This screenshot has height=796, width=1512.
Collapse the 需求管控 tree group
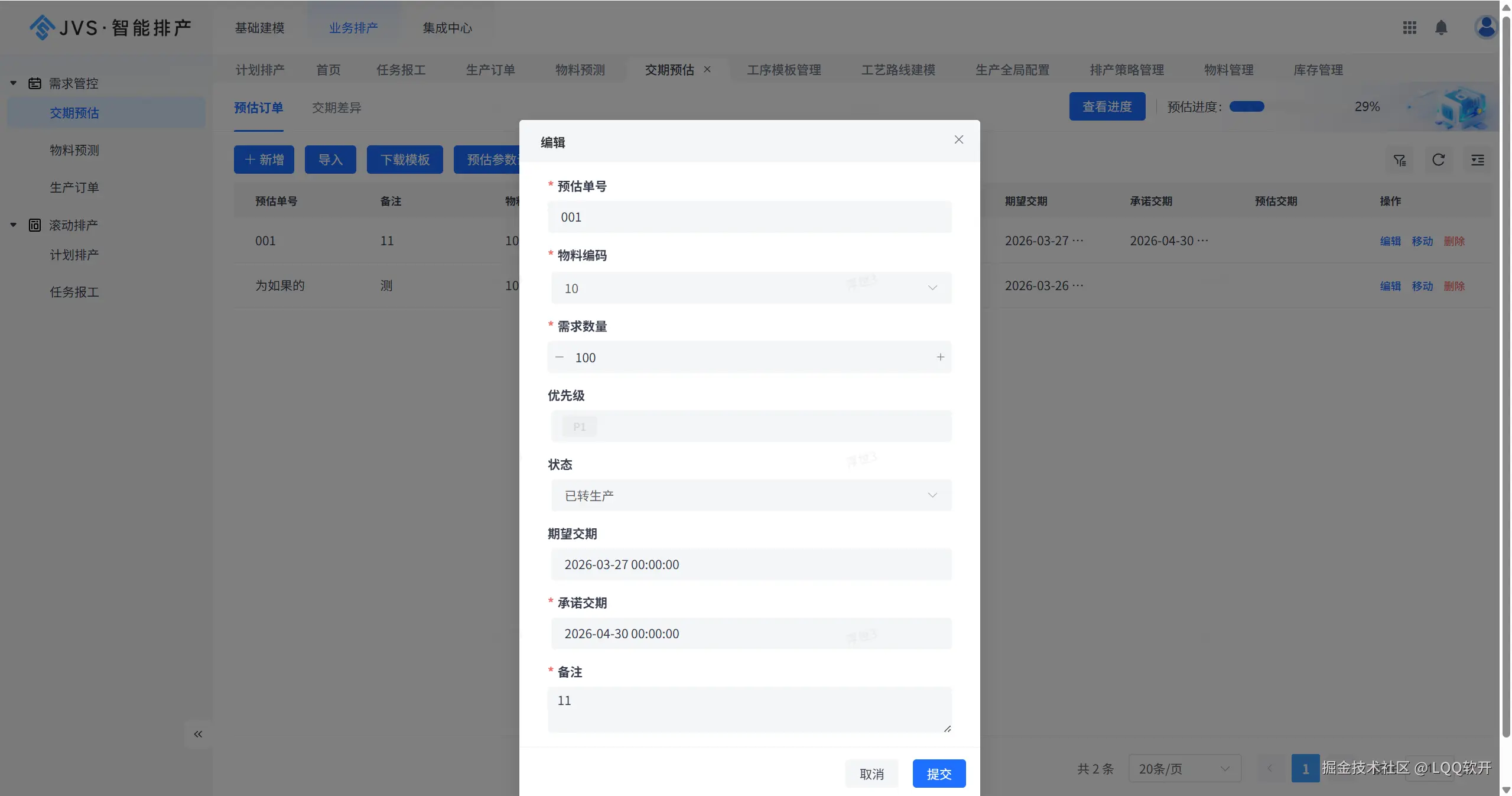pos(14,83)
